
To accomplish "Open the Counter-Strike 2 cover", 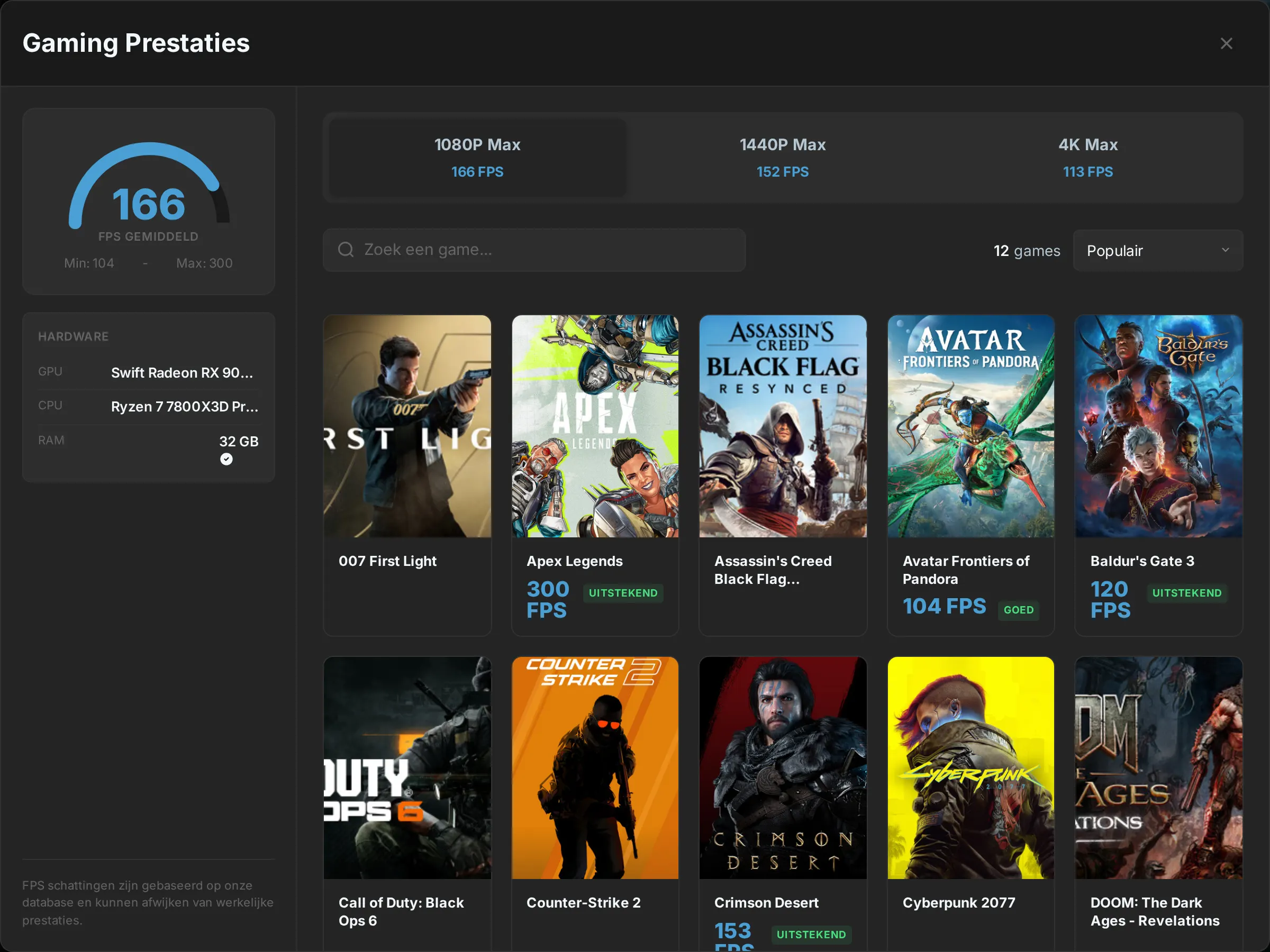I will coord(595,768).
